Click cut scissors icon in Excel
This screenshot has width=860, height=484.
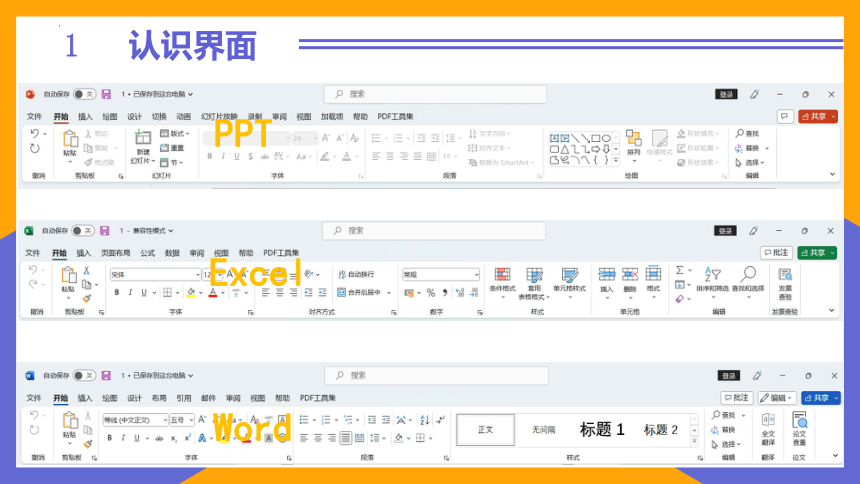pos(86,271)
